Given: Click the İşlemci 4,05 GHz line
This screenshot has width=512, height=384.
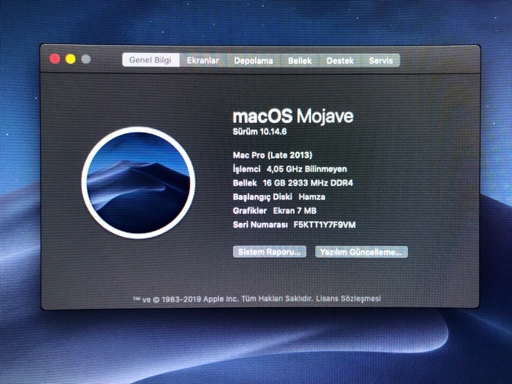Looking at the screenshot, I should coord(290,169).
